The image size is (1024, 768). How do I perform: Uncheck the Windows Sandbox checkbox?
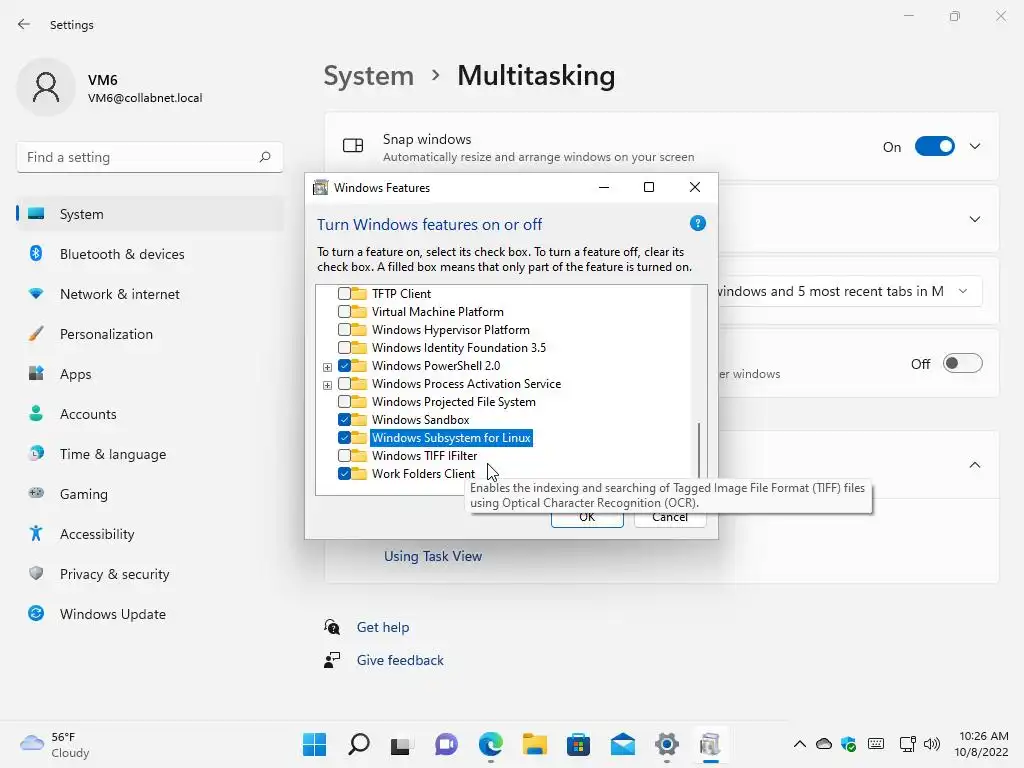pos(344,419)
